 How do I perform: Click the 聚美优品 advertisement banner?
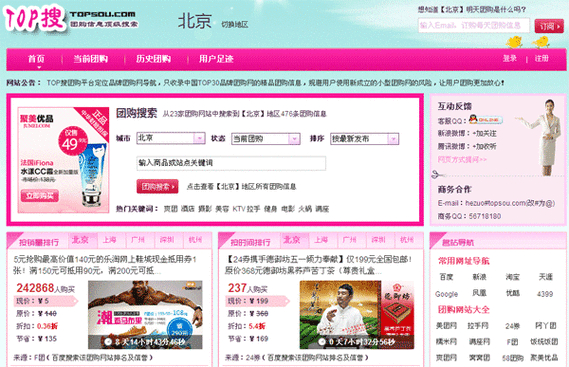tap(64, 160)
